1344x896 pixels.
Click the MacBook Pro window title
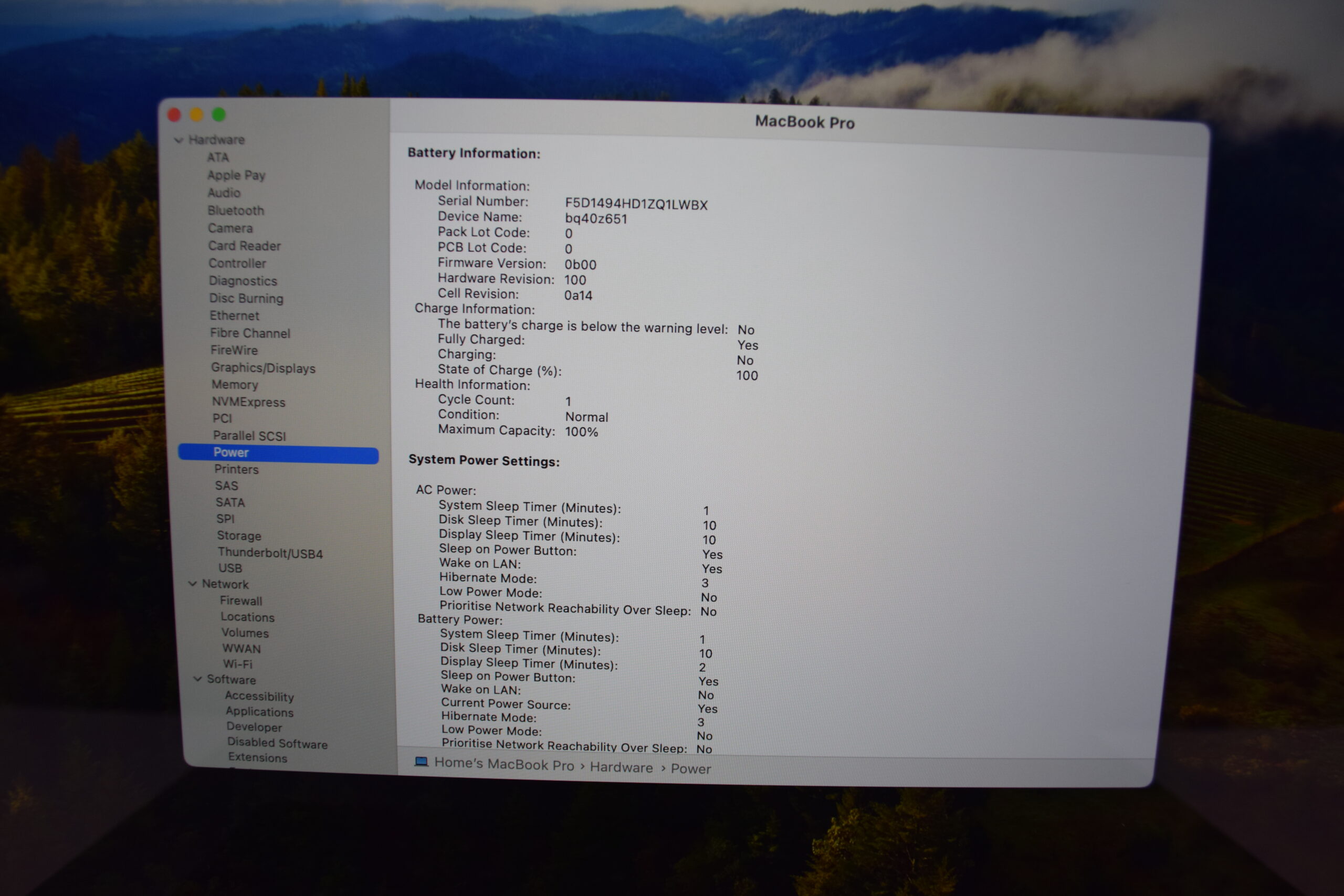click(805, 122)
